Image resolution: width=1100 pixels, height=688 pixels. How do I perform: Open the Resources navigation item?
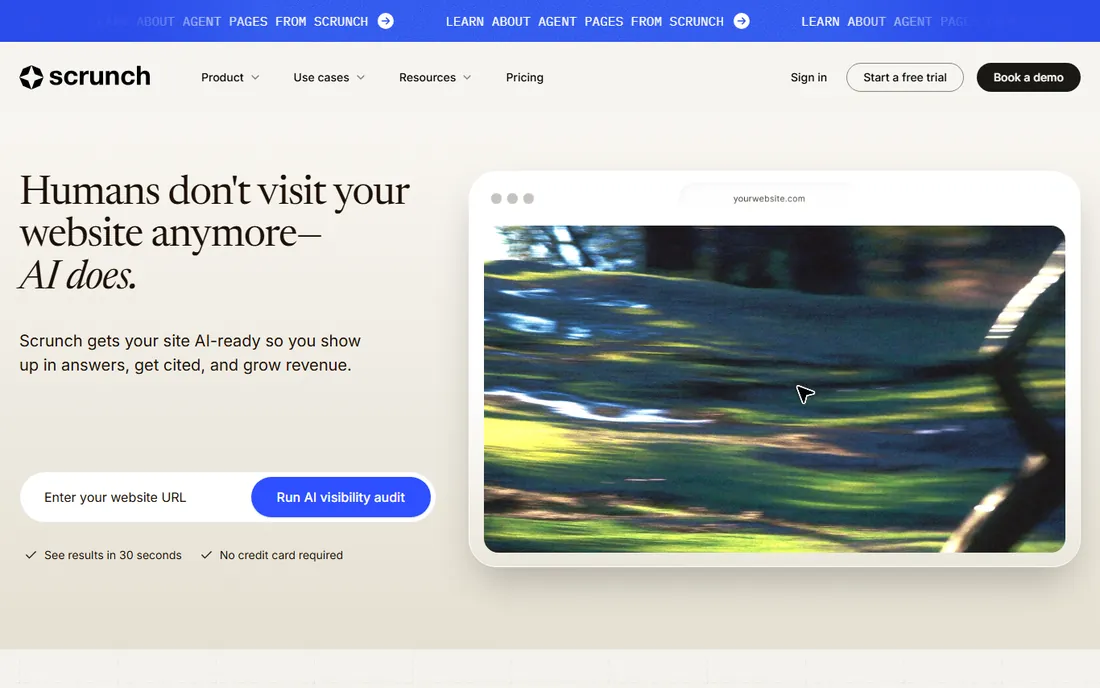pos(435,77)
